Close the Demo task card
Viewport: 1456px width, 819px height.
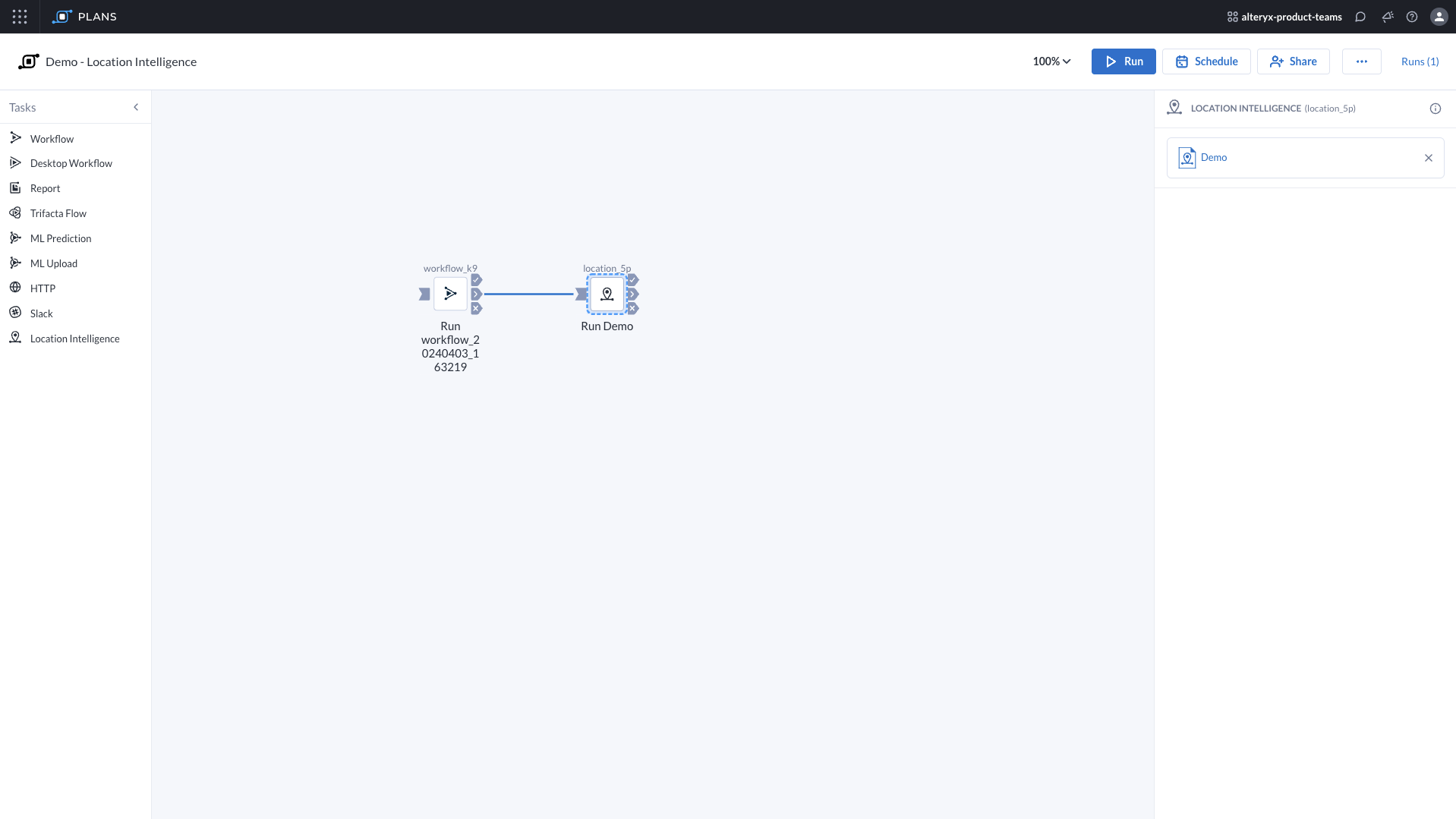point(1428,157)
